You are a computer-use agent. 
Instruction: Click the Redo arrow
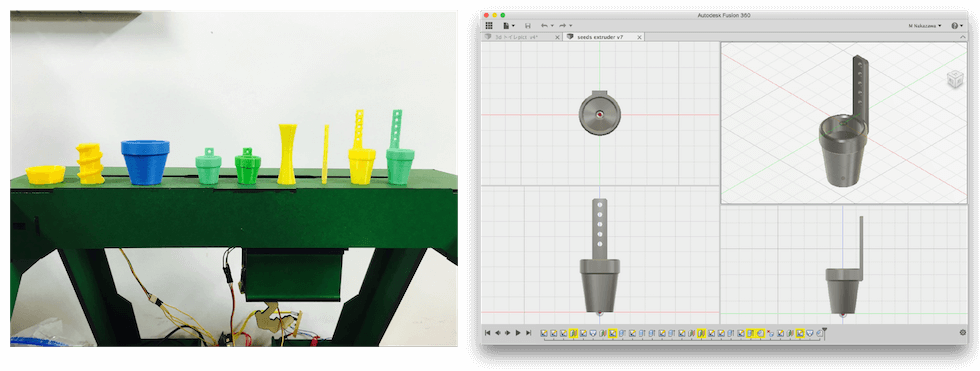pos(562,26)
